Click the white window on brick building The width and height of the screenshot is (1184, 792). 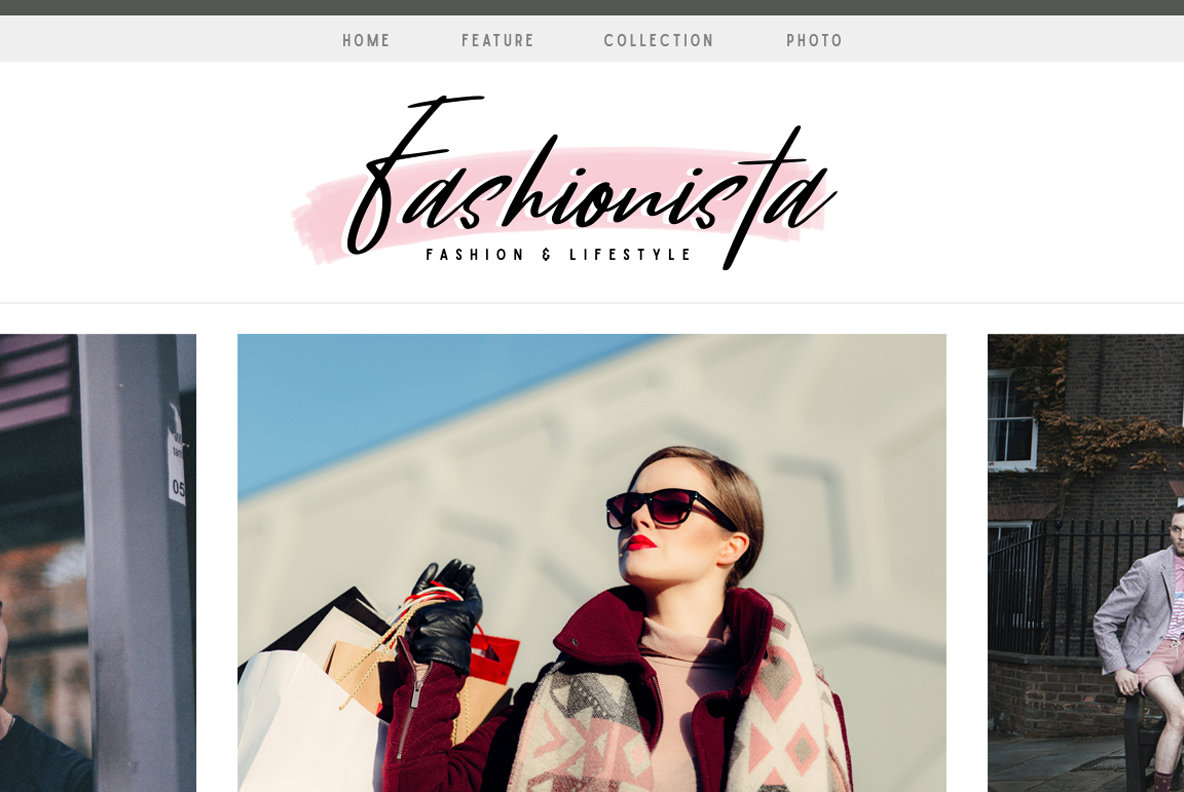click(1012, 418)
